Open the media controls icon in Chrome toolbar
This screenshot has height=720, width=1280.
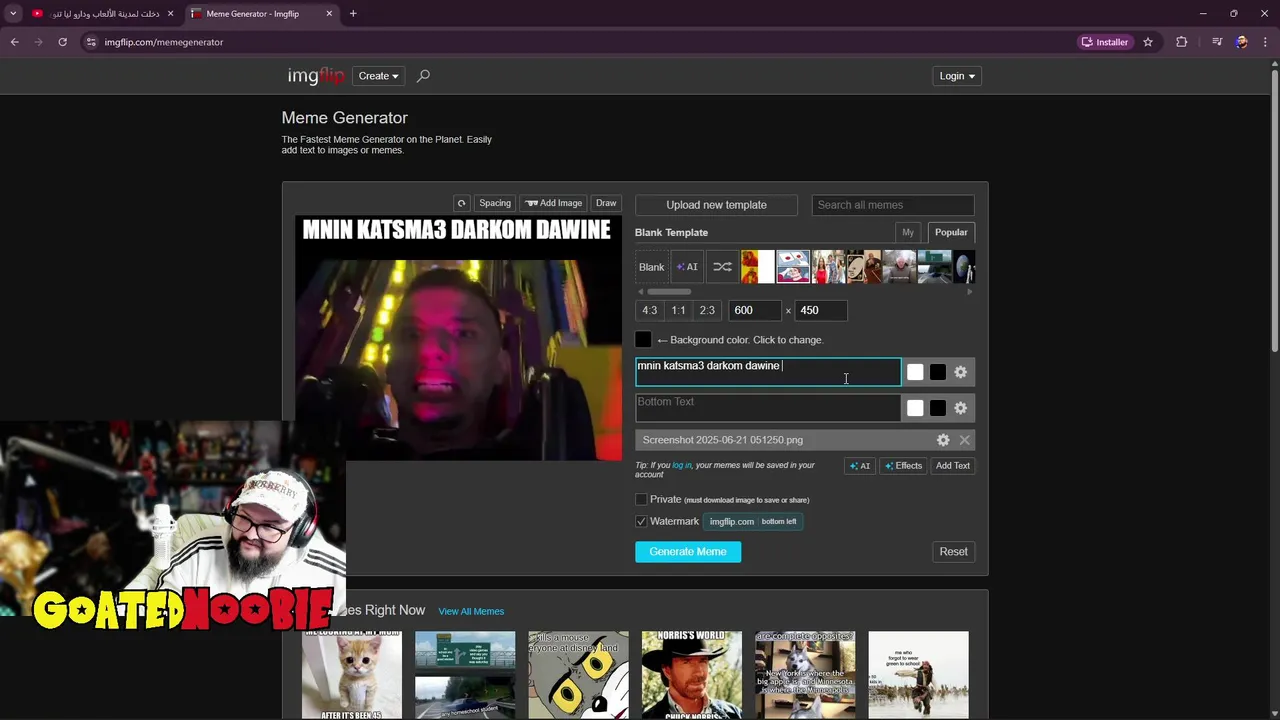tap(1217, 42)
